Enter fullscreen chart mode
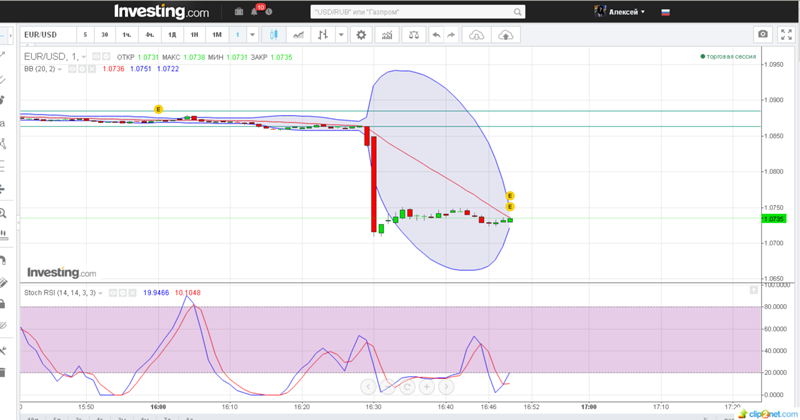The width and height of the screenshot is (800, 420). [786, 34]
